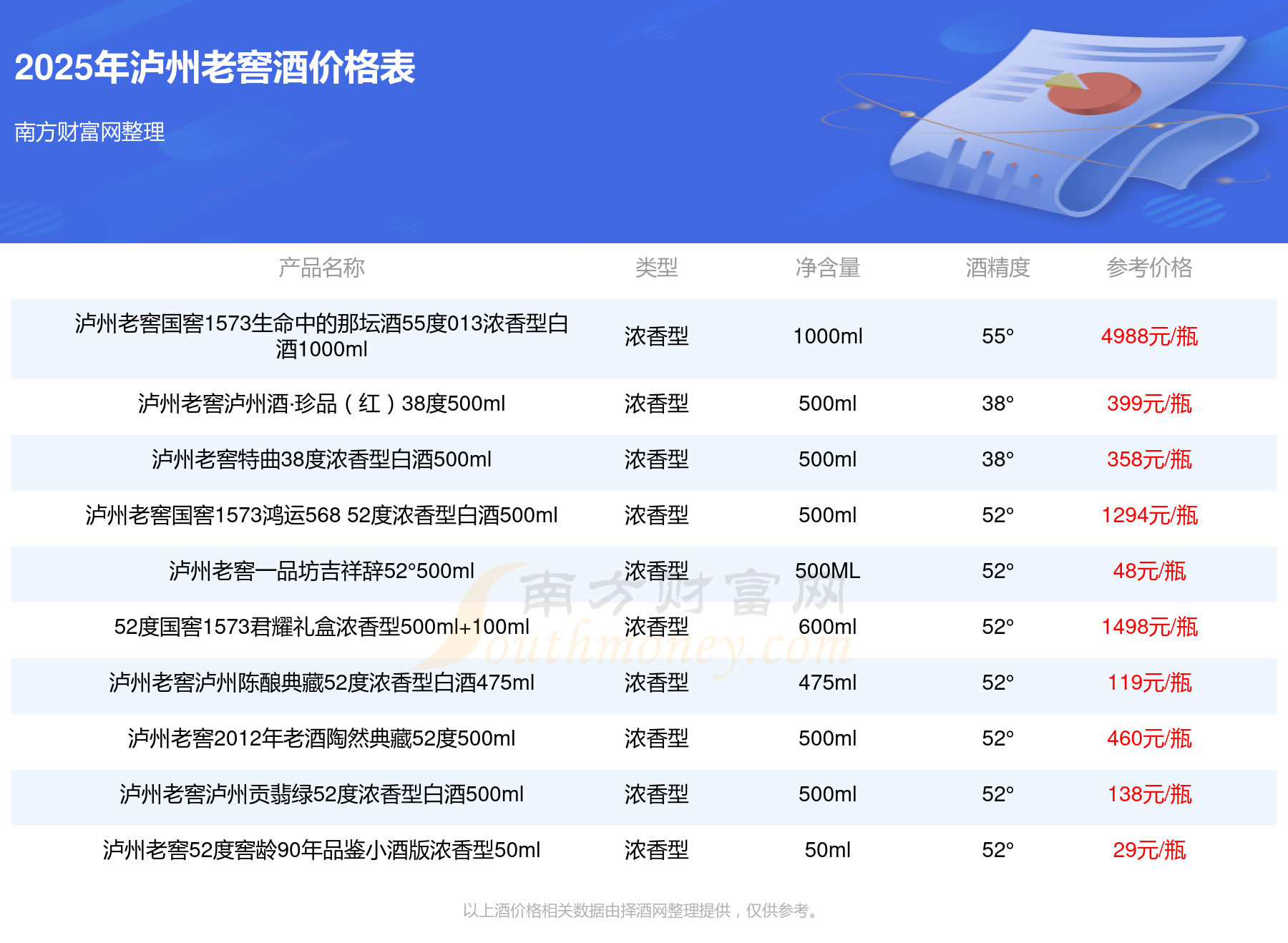Select the price 399元/瓶
The image size is (1288, 943).
tap(1149, 404)
